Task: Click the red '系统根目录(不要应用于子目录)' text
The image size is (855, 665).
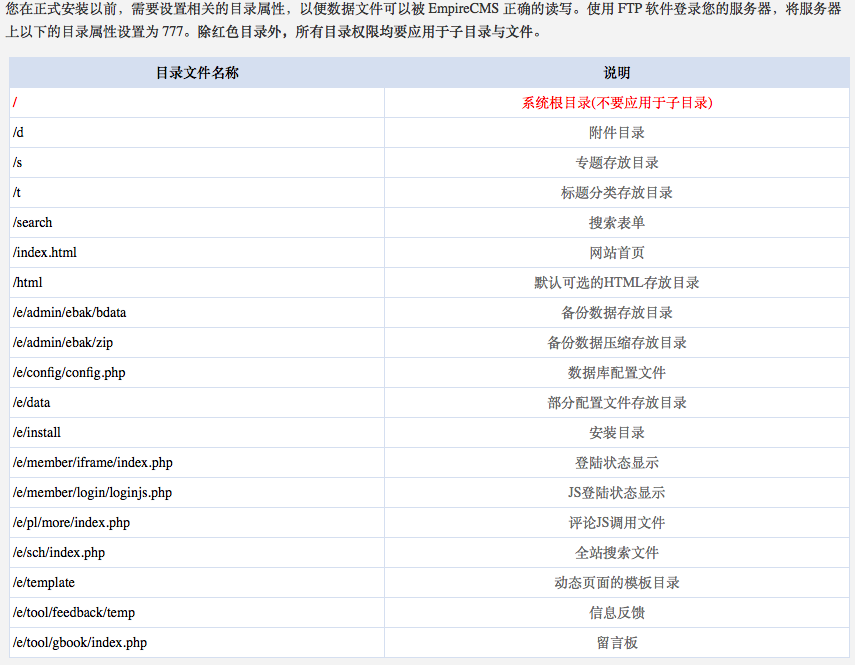Action: [617, 102]
